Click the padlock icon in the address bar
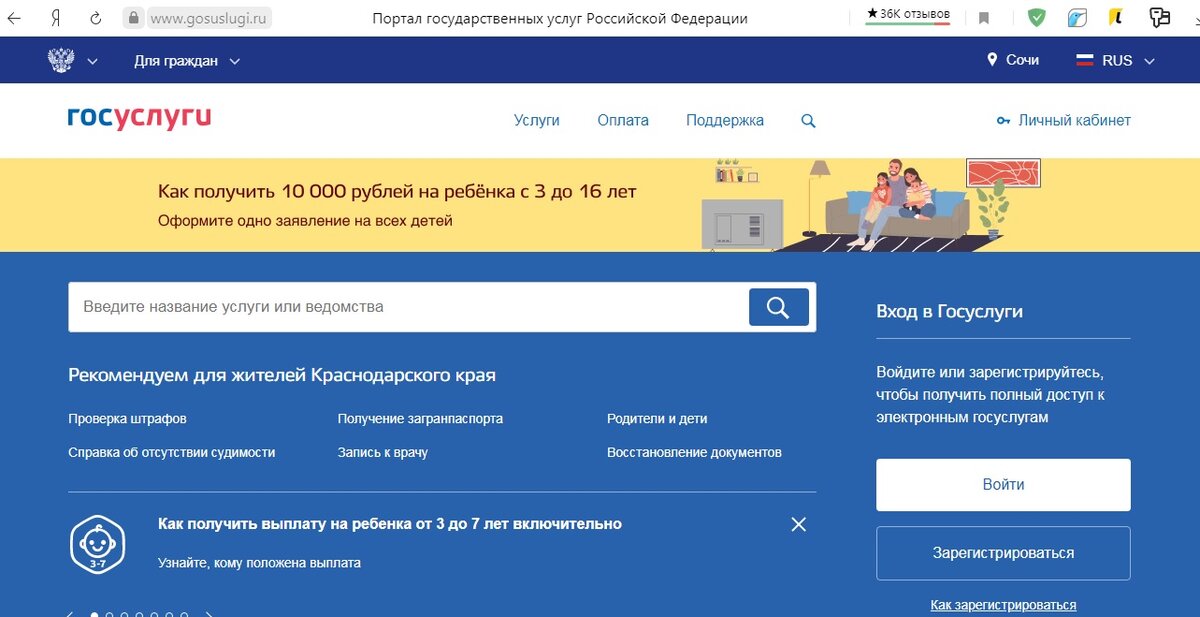 132,17
